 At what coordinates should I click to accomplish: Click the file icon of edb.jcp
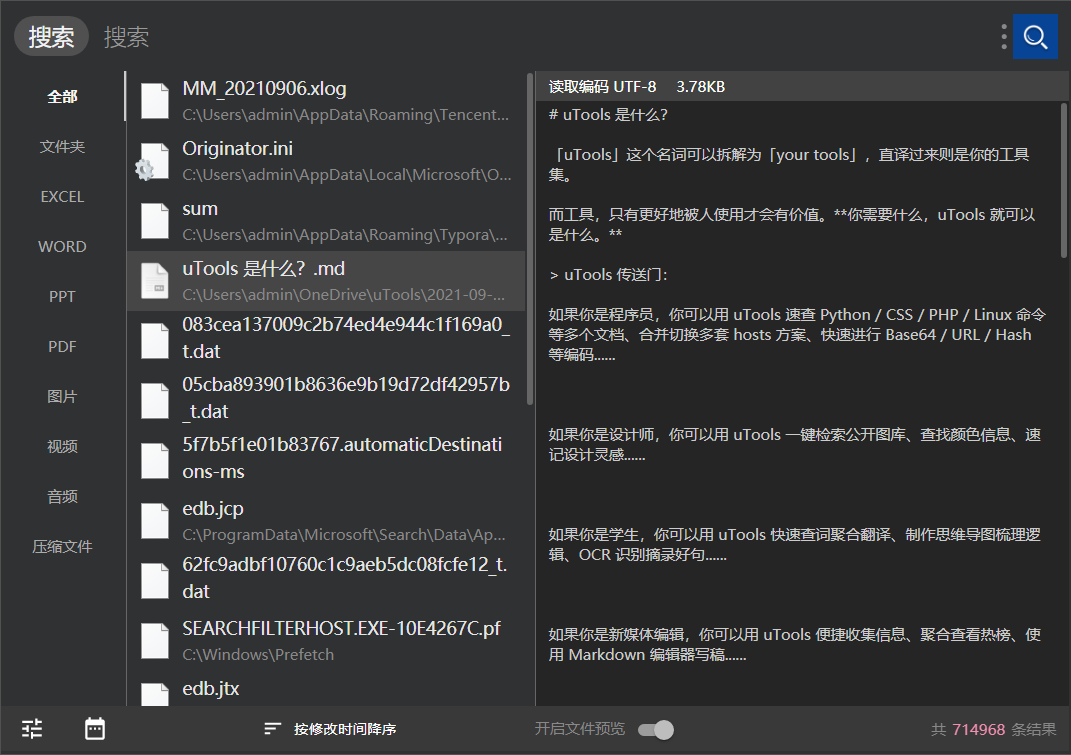[154, 520]
